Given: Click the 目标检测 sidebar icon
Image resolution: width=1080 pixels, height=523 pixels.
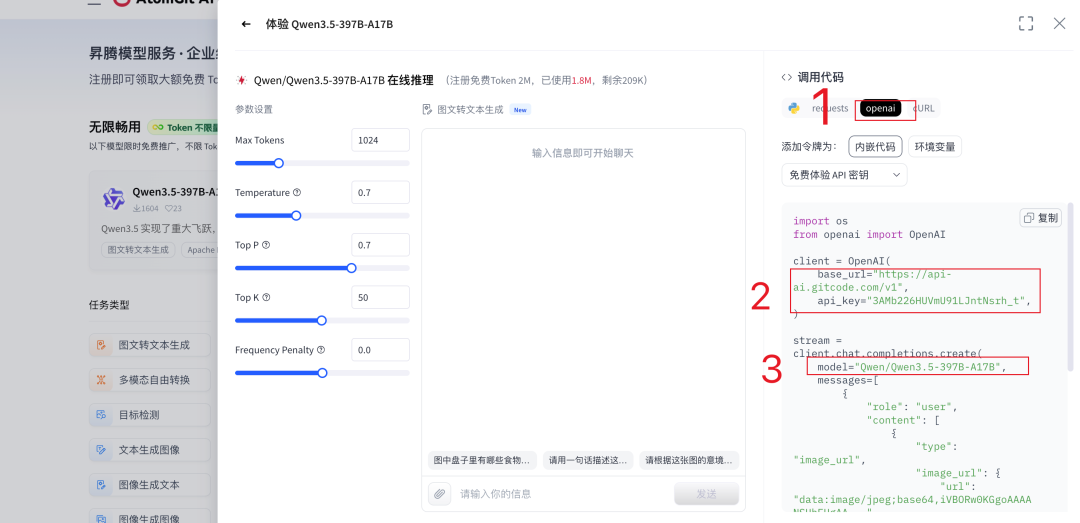Looking at the screenshot, I should (101, 415).
